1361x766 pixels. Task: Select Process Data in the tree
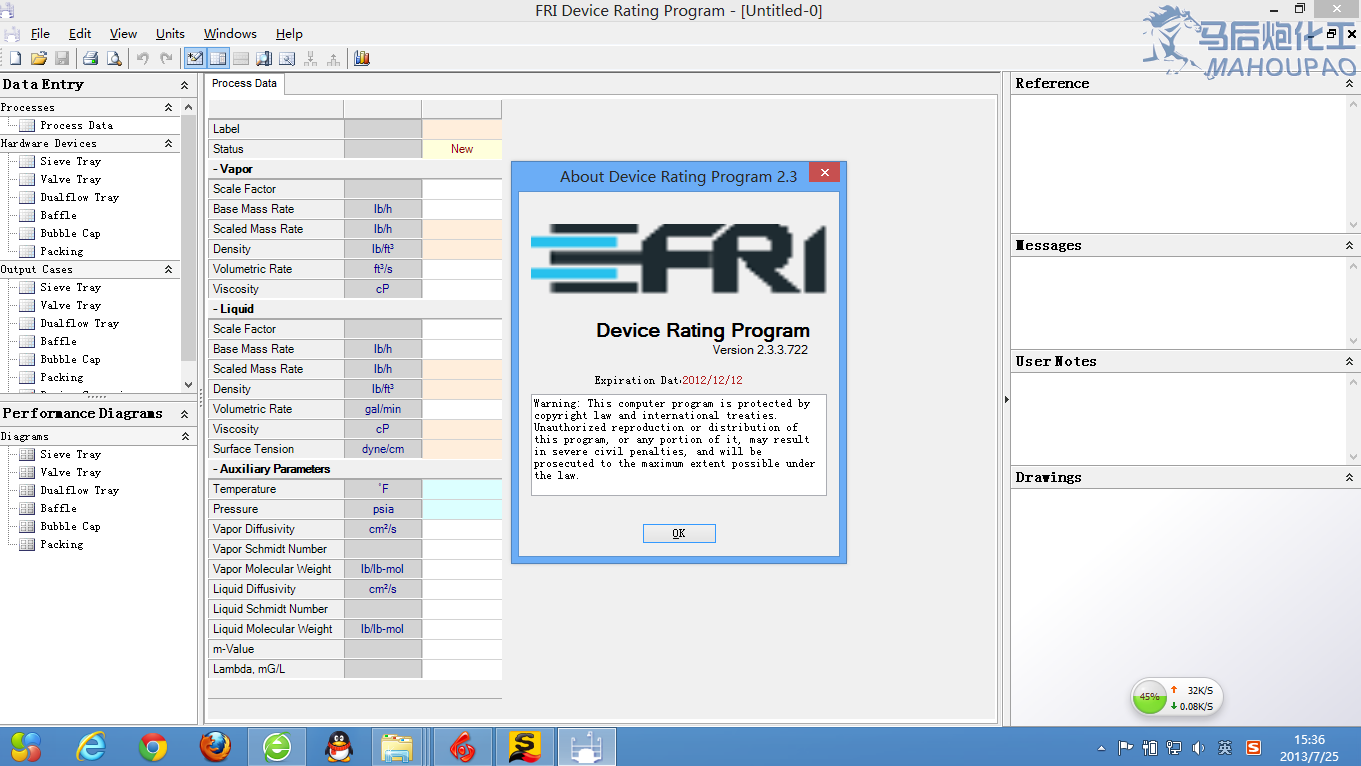tap(76, 126)
